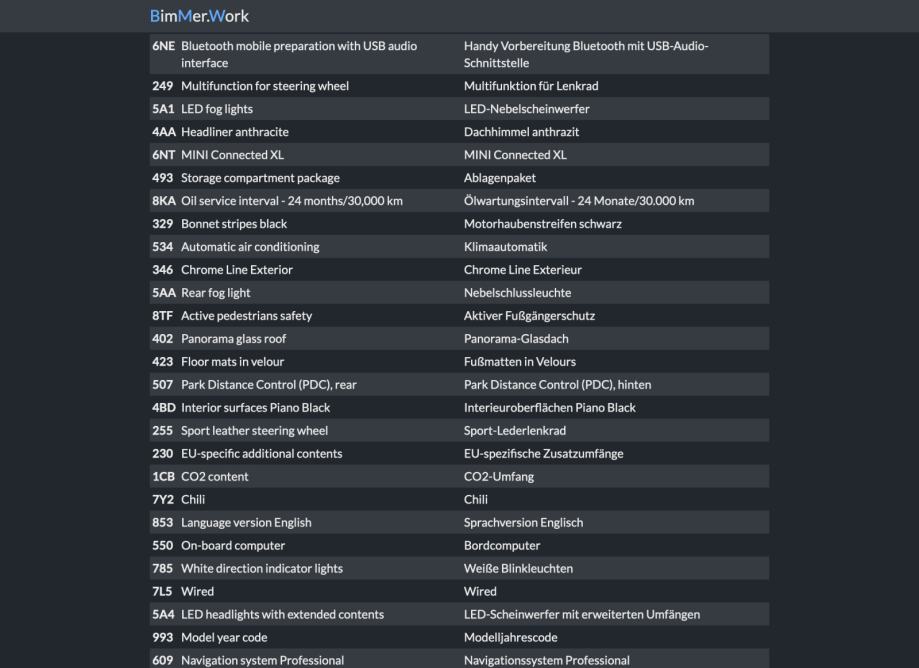Image resolution: width=919 pixels, height=668 pixels.
Task: Click the German text Klimaautomatik
Action: (x=506, y=247)
